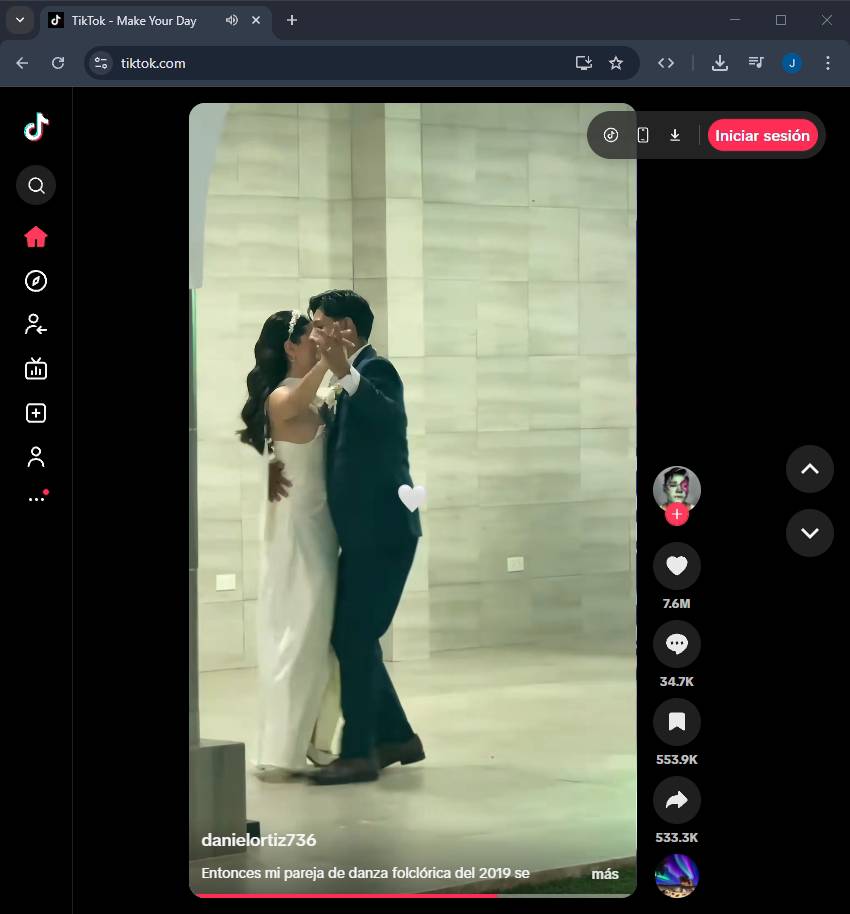Expand the caption with "más"
The width and height of the screenshot is (850, 914).
point(605,874)
